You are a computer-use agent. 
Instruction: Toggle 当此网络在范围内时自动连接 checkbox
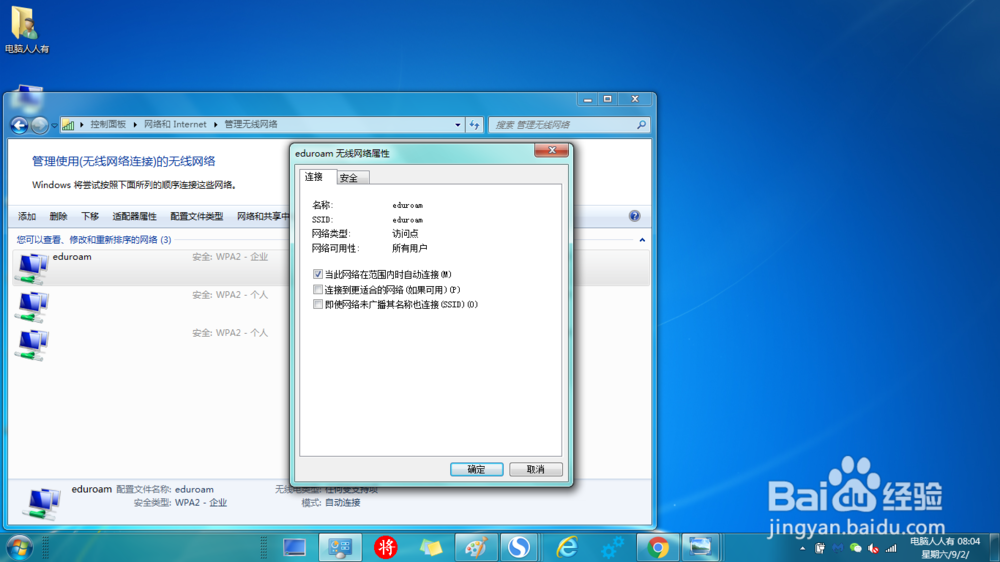318,274
